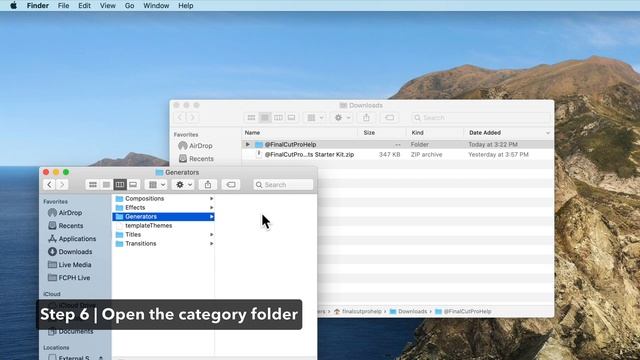Open the Apple menu

click(x=13, y=6)
